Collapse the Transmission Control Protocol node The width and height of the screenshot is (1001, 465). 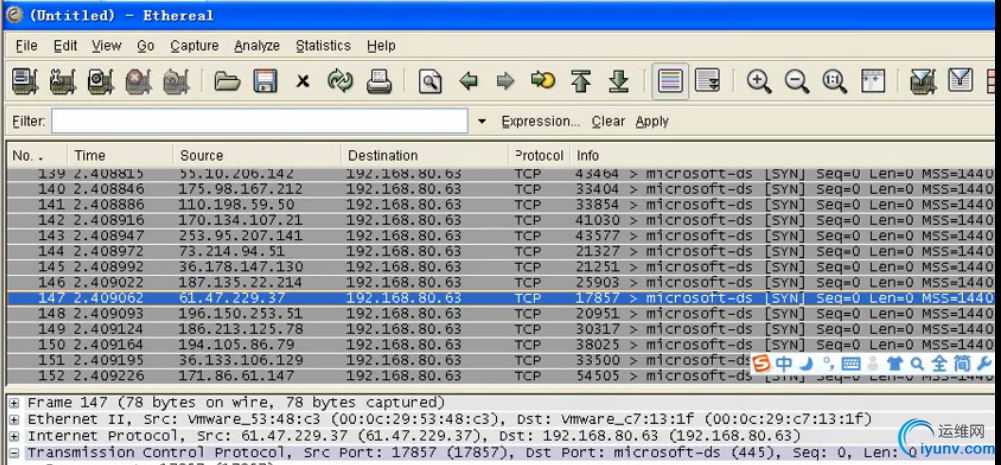click(x=13, y=454)
